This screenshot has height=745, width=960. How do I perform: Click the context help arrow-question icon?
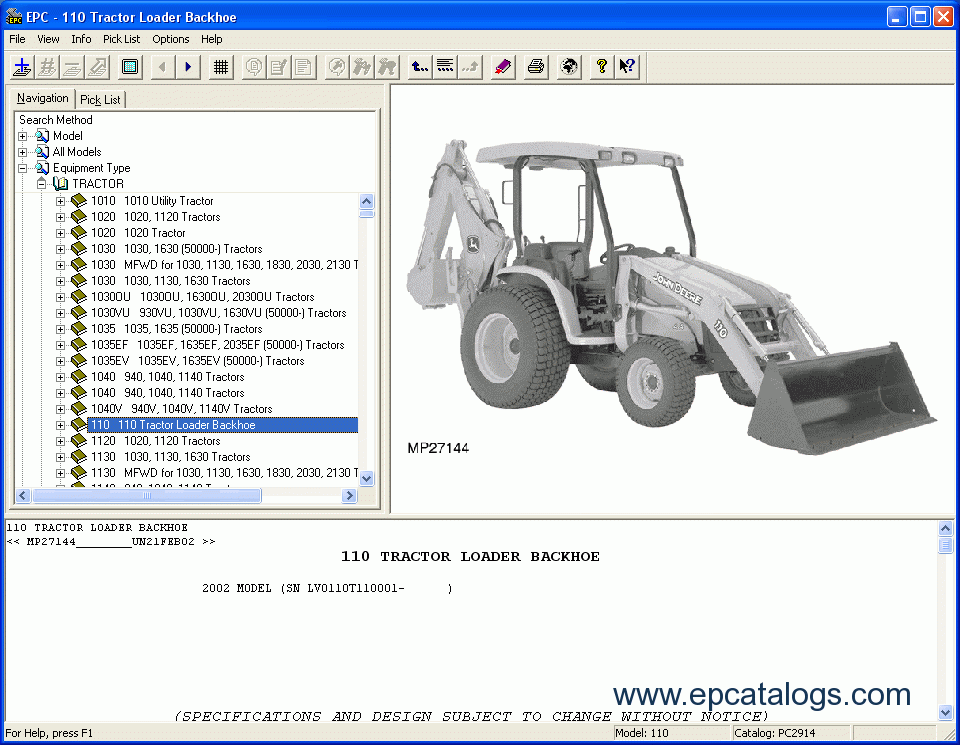(627, 67)
